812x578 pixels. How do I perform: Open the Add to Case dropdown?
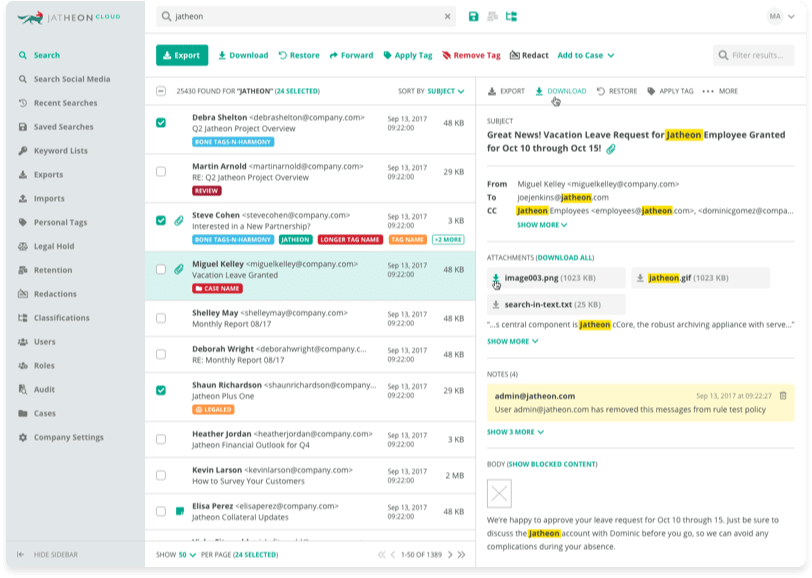point(586,55)
